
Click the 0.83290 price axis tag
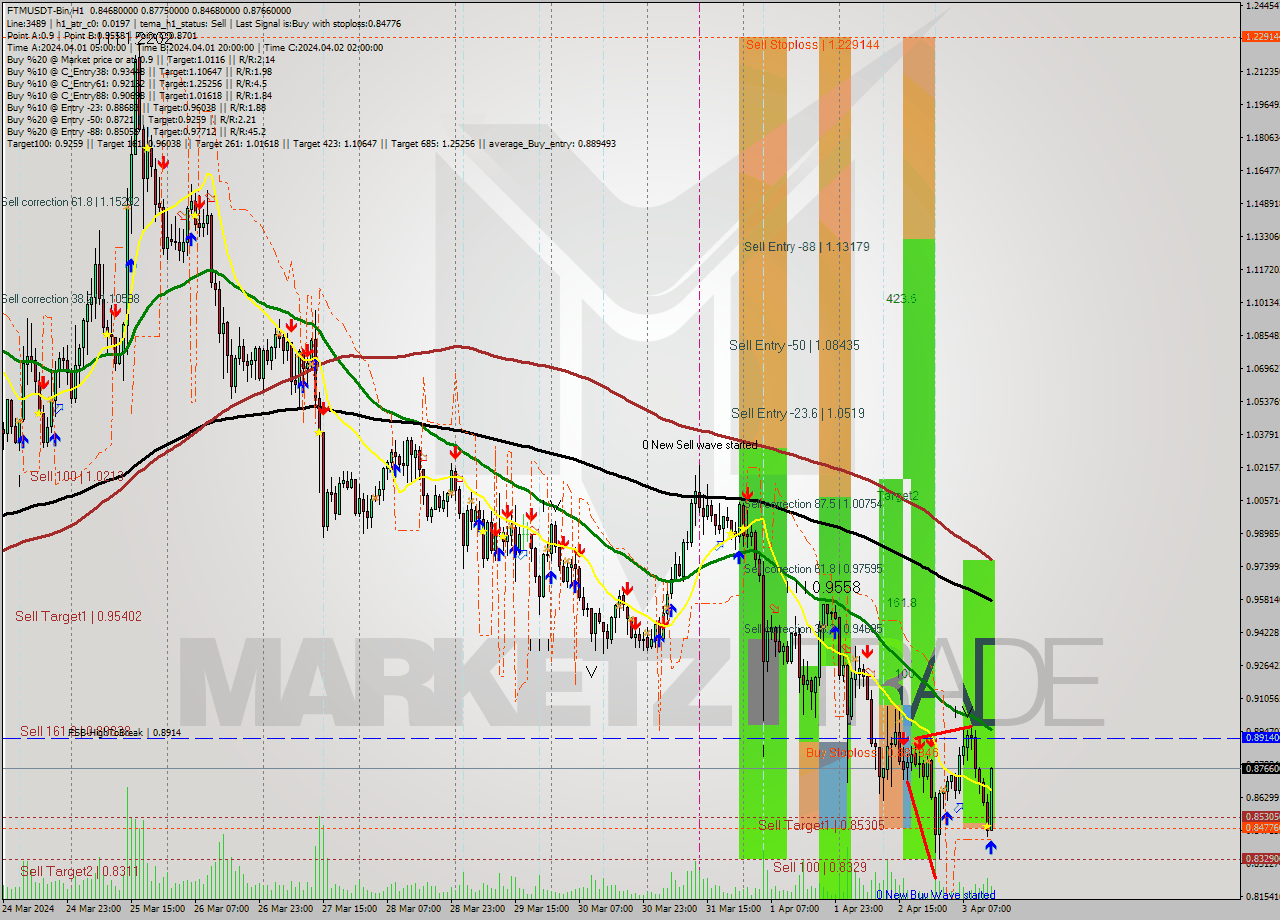[x=1260, y=859]
